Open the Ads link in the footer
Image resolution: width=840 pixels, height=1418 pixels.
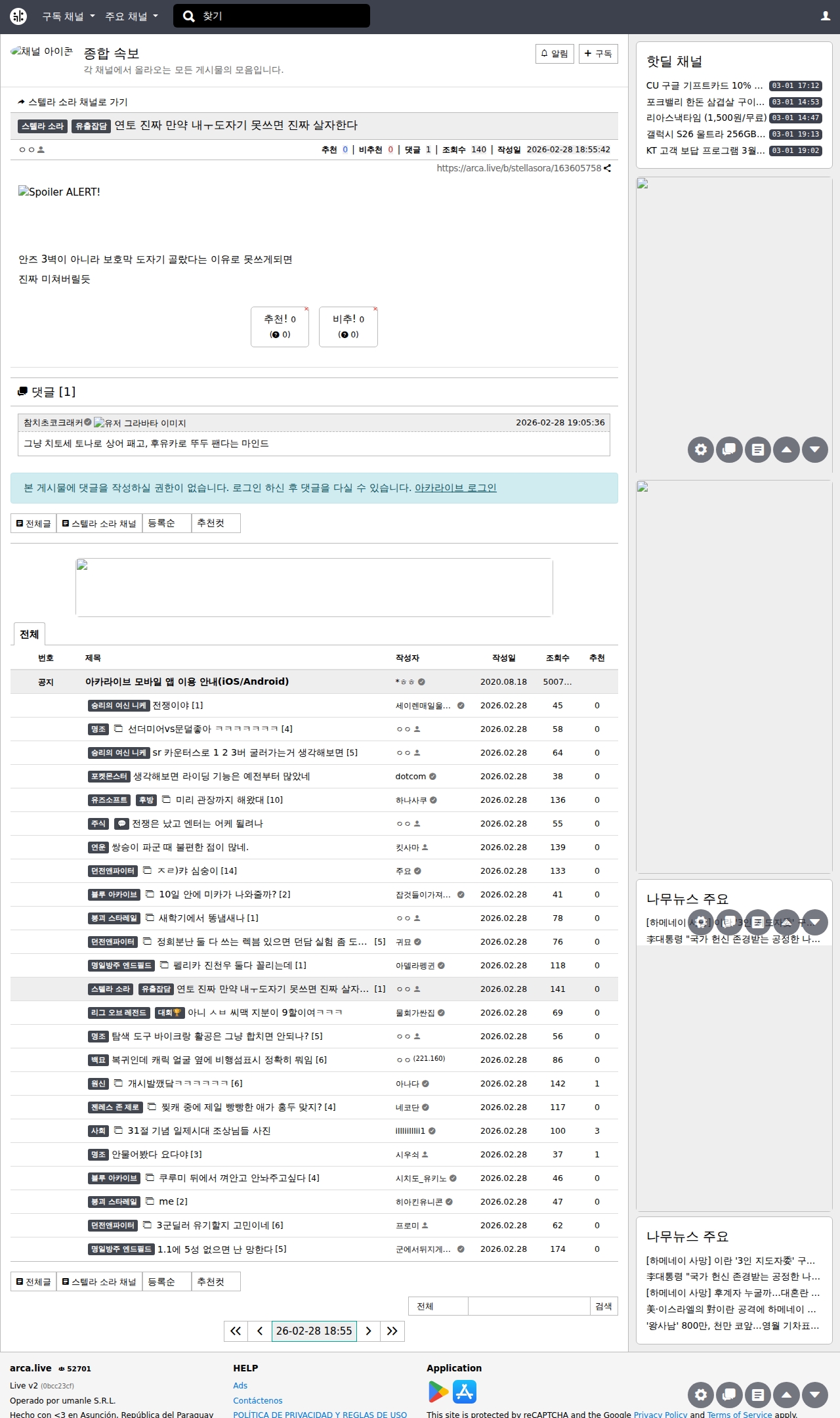click(x=240, y=1385)
